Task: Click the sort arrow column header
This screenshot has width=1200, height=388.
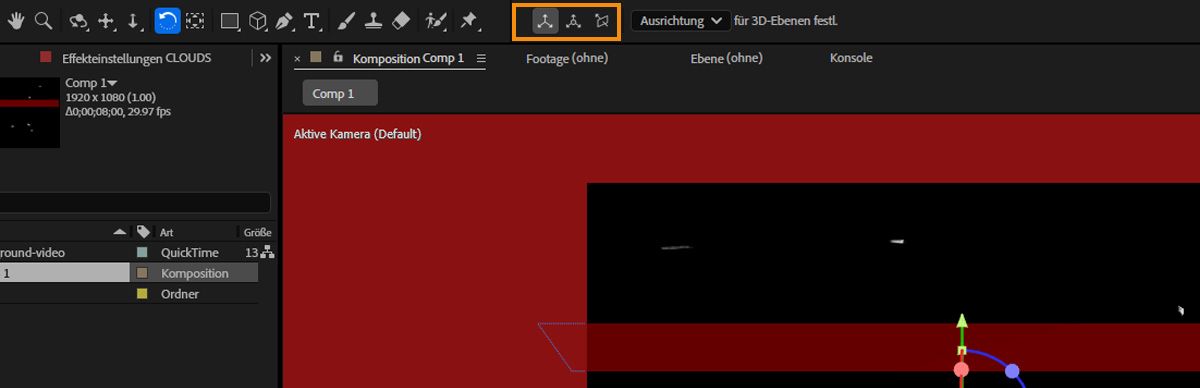Action: (x=120, y=232)
